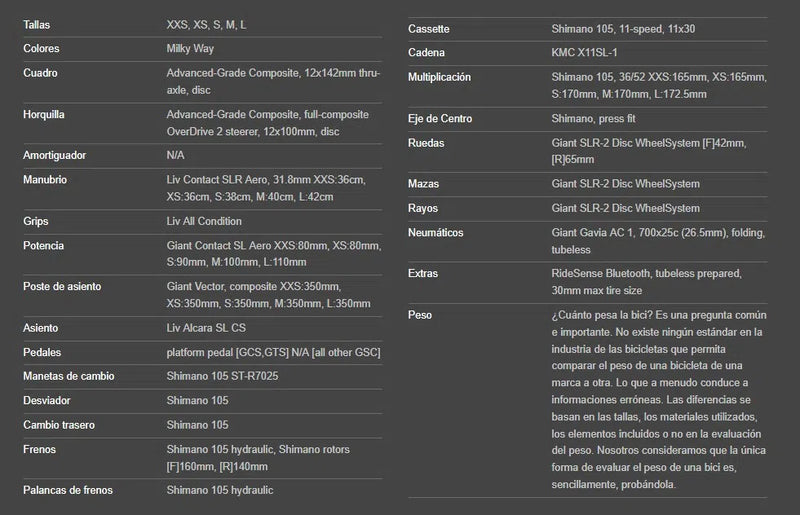
Task: Click the Eje de Centro label
Action: tap(440, 118)
